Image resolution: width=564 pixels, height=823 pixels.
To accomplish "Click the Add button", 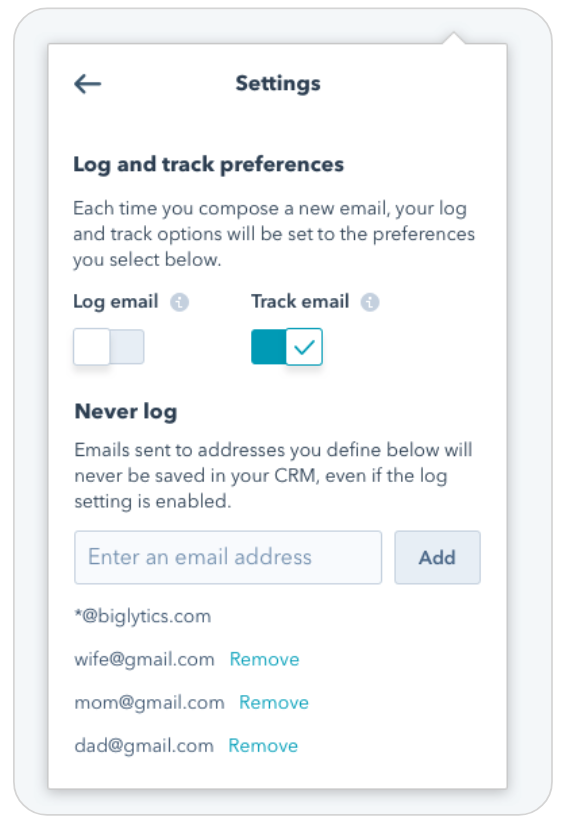I will click(x=438, y=557).
